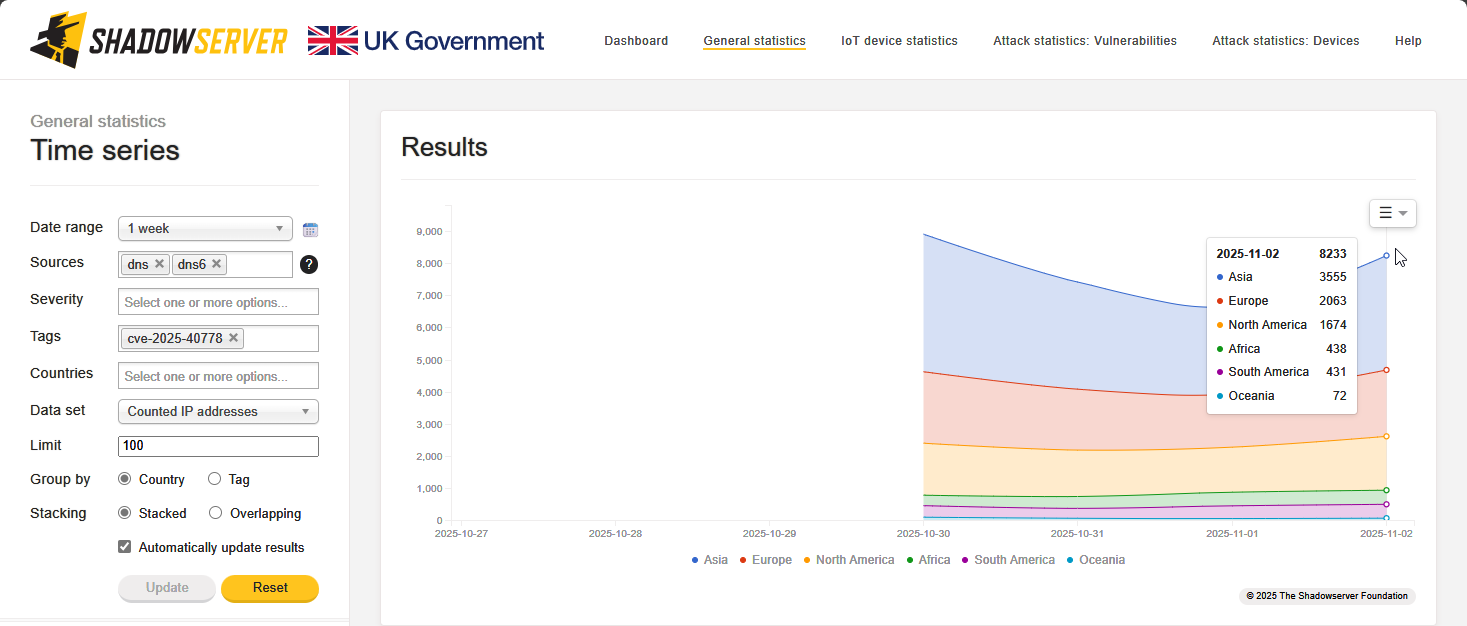Open Attack statistics: Vulnerabilities page

(1084, 41)
